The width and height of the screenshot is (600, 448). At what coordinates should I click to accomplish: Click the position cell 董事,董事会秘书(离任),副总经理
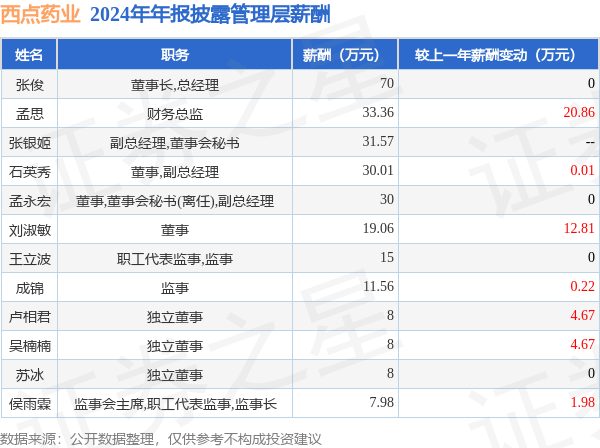175,201
